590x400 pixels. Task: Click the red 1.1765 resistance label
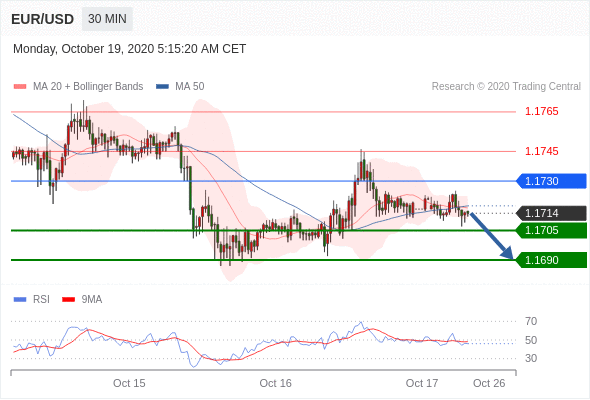[x=541, y=111]
